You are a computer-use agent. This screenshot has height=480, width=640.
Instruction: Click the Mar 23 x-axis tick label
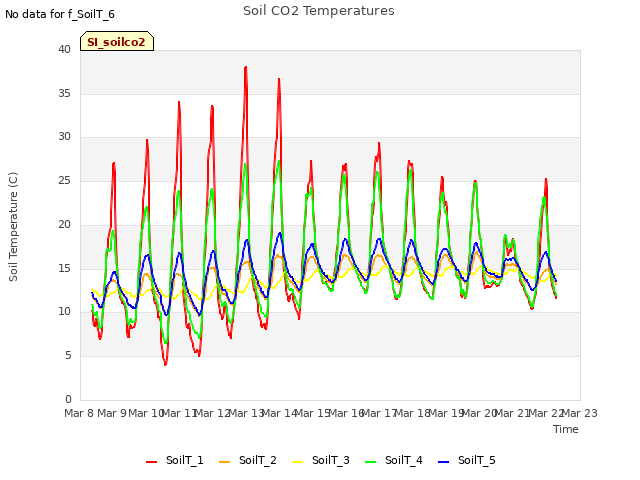pos(580,413)
